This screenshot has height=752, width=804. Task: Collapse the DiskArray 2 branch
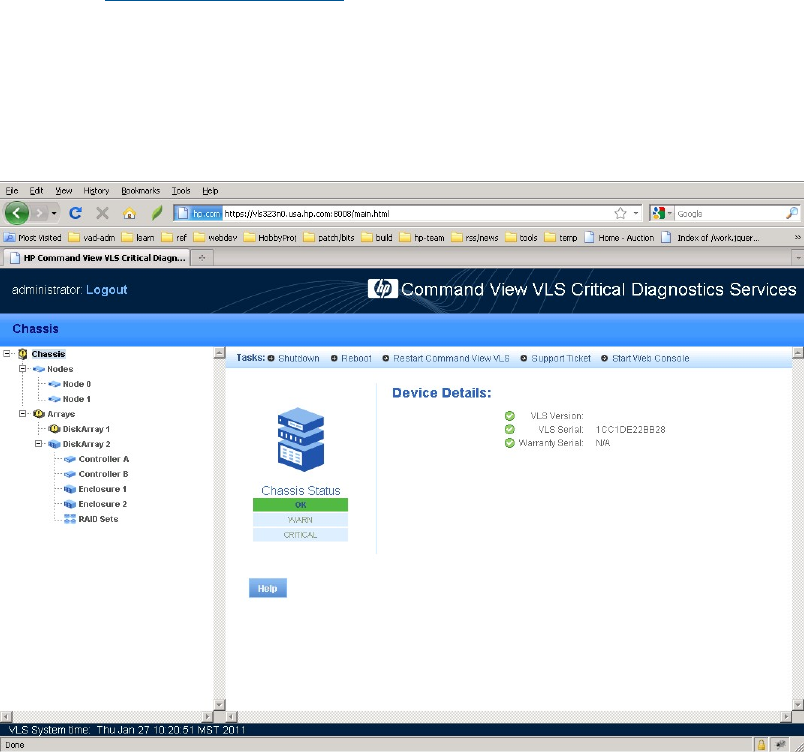click(38, 444)
